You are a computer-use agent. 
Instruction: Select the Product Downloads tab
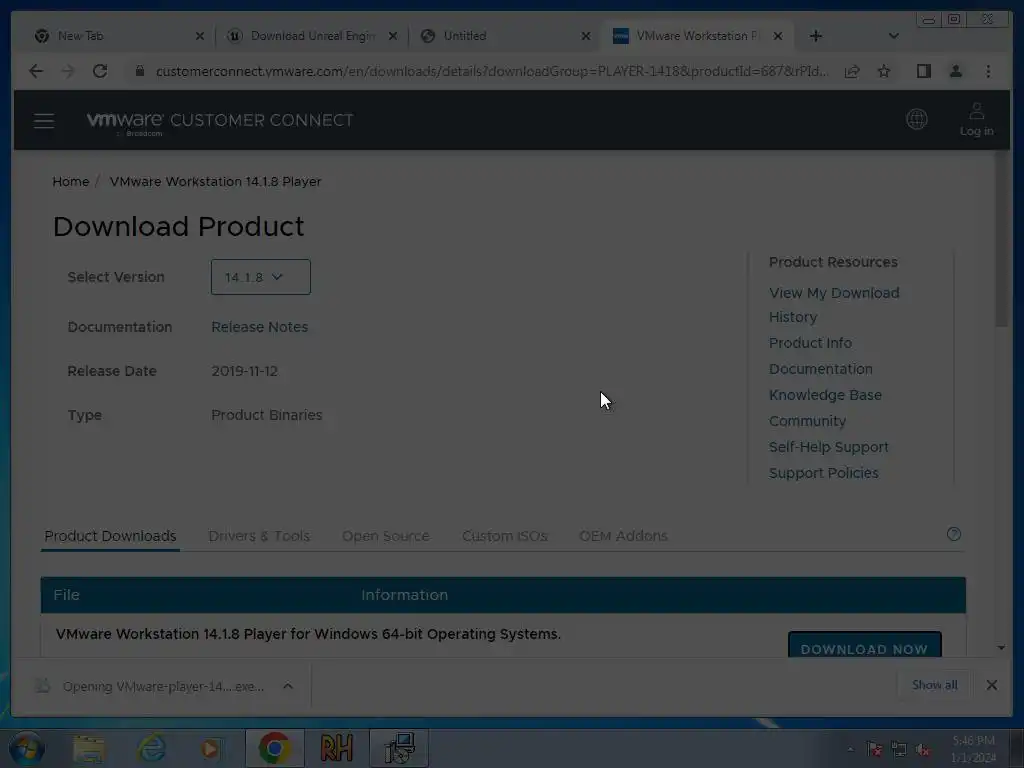point(110,536)
